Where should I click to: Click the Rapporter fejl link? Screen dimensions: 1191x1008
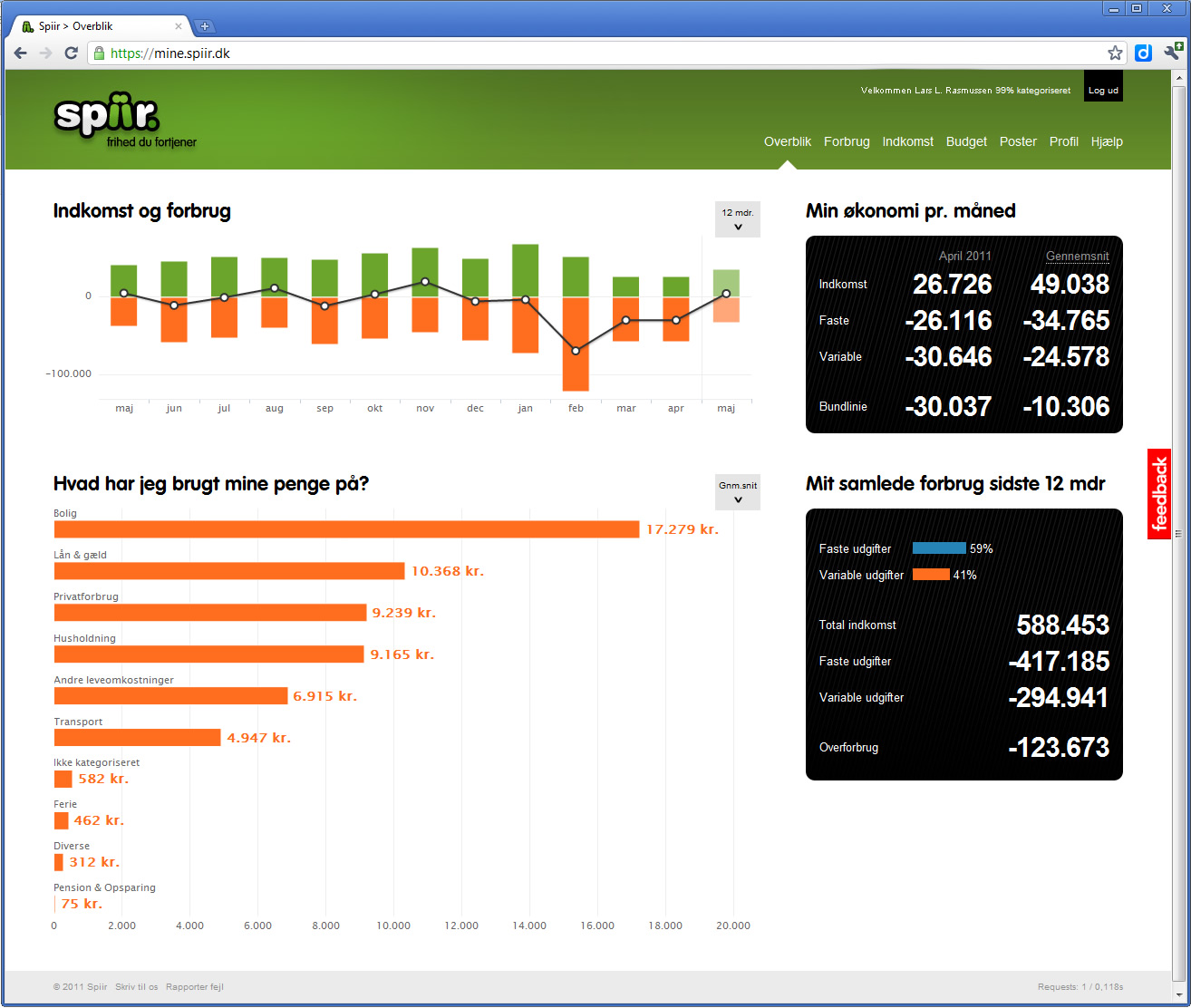point(195,986)
